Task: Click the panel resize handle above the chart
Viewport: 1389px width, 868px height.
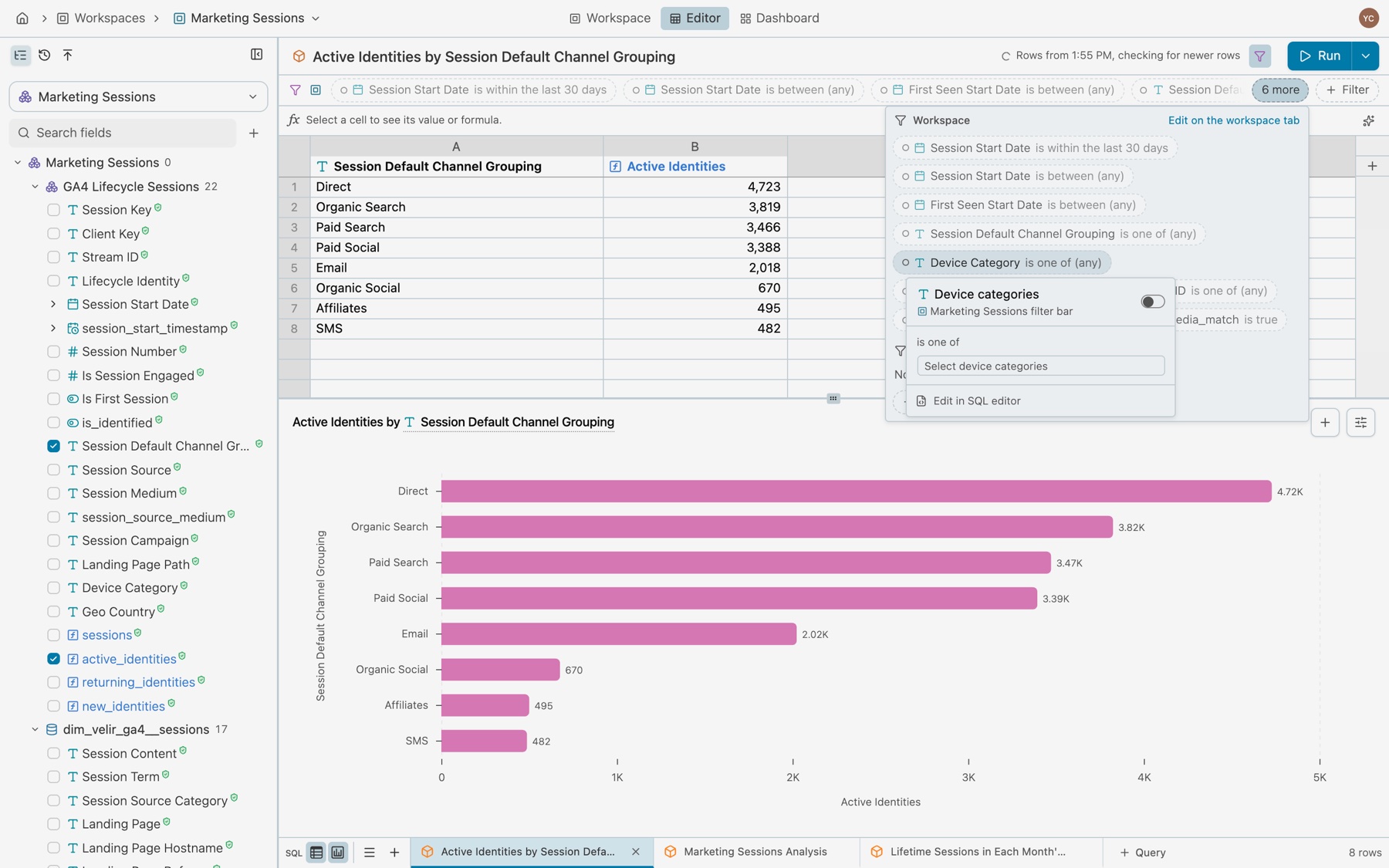Action: [833, 398]
